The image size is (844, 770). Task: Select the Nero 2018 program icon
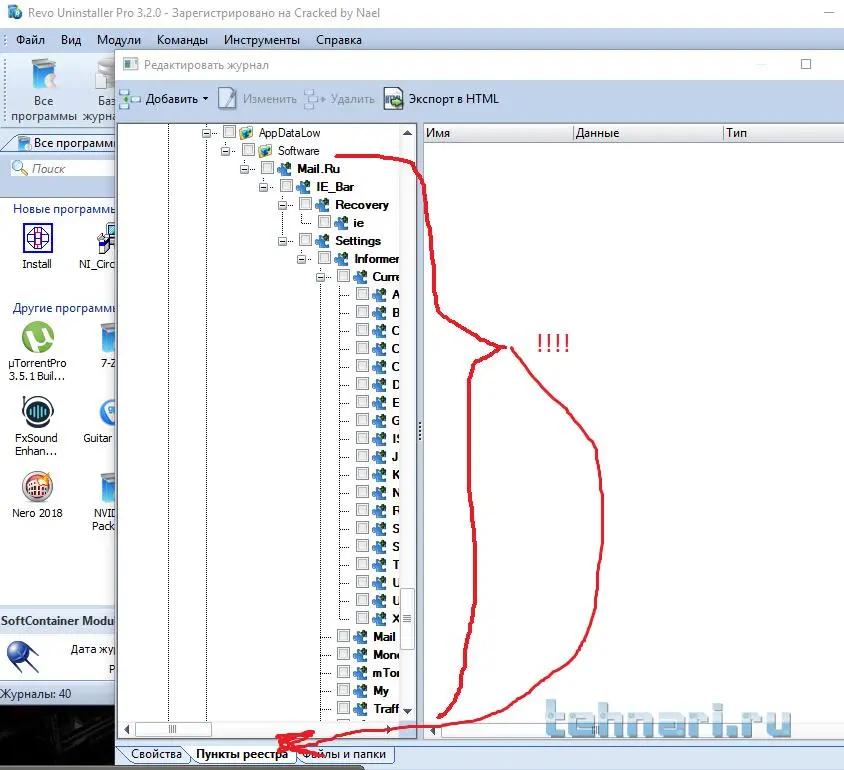click(37, 486)
